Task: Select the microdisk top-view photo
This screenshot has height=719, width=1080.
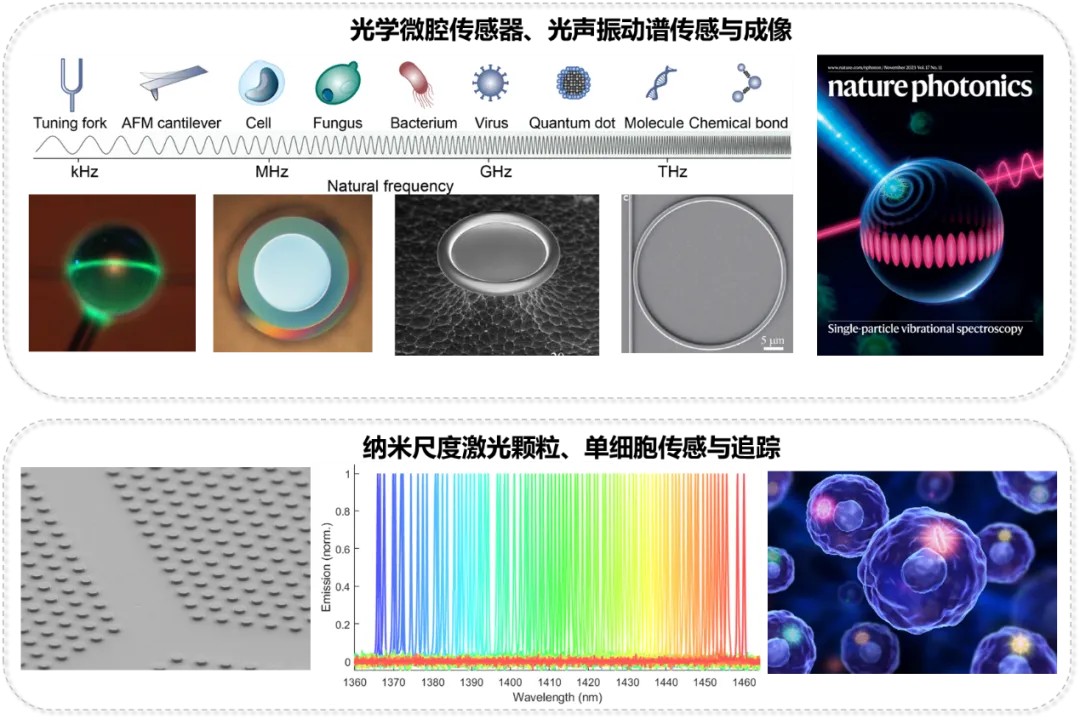Action: click(292, 273)
